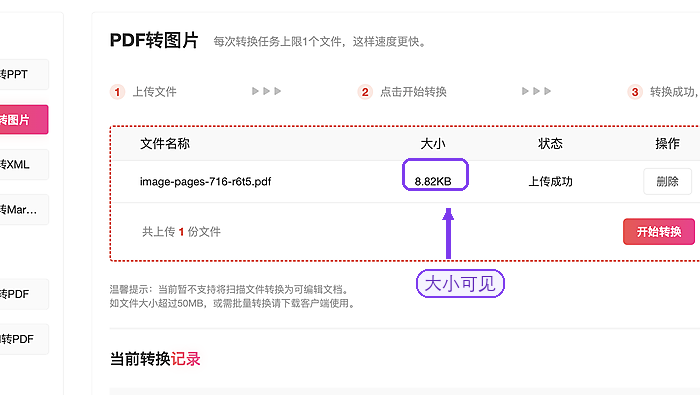Click the 大小 column header
Screen dimensions: 700x395
(433, 144)
